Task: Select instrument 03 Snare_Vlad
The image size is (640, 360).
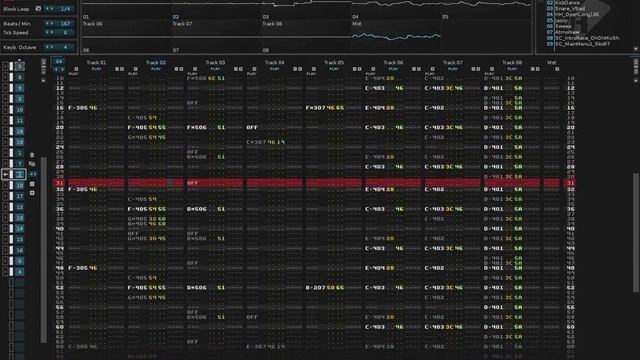Action: [x=566, y=8]
